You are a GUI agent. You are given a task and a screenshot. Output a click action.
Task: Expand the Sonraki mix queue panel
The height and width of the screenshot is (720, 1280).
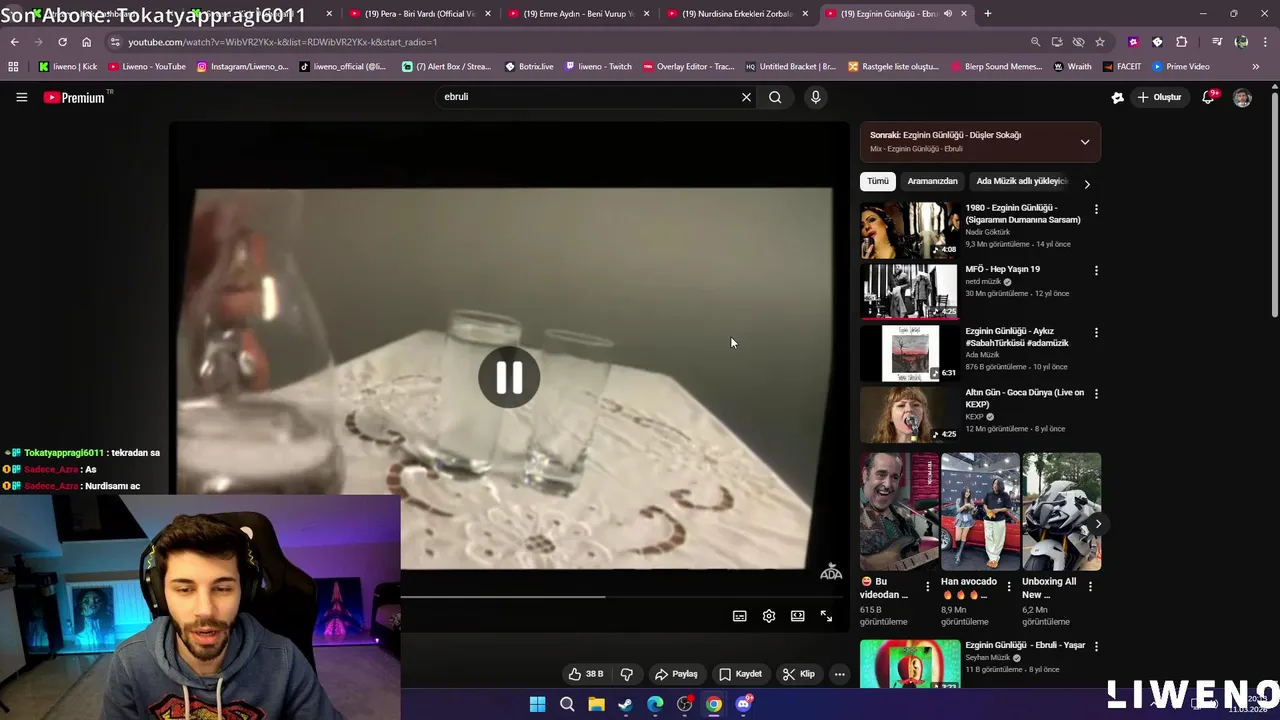(x=1085, y=142)
